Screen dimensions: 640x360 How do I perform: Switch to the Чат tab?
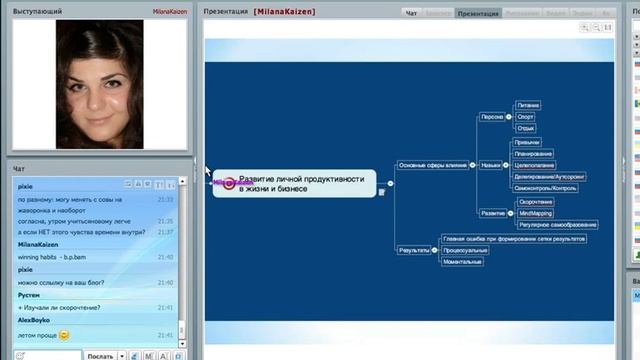411,13
